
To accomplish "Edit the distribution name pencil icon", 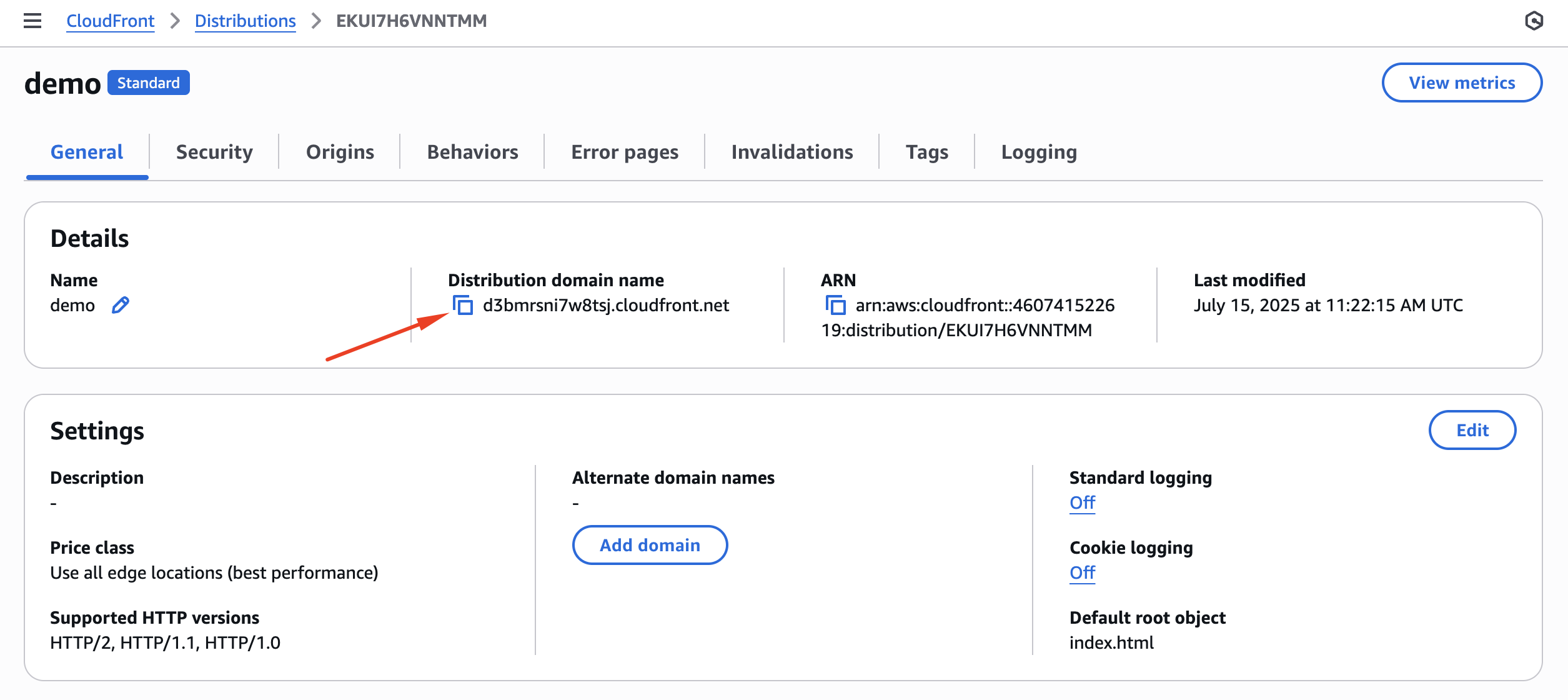I will (x=121, y=305).
